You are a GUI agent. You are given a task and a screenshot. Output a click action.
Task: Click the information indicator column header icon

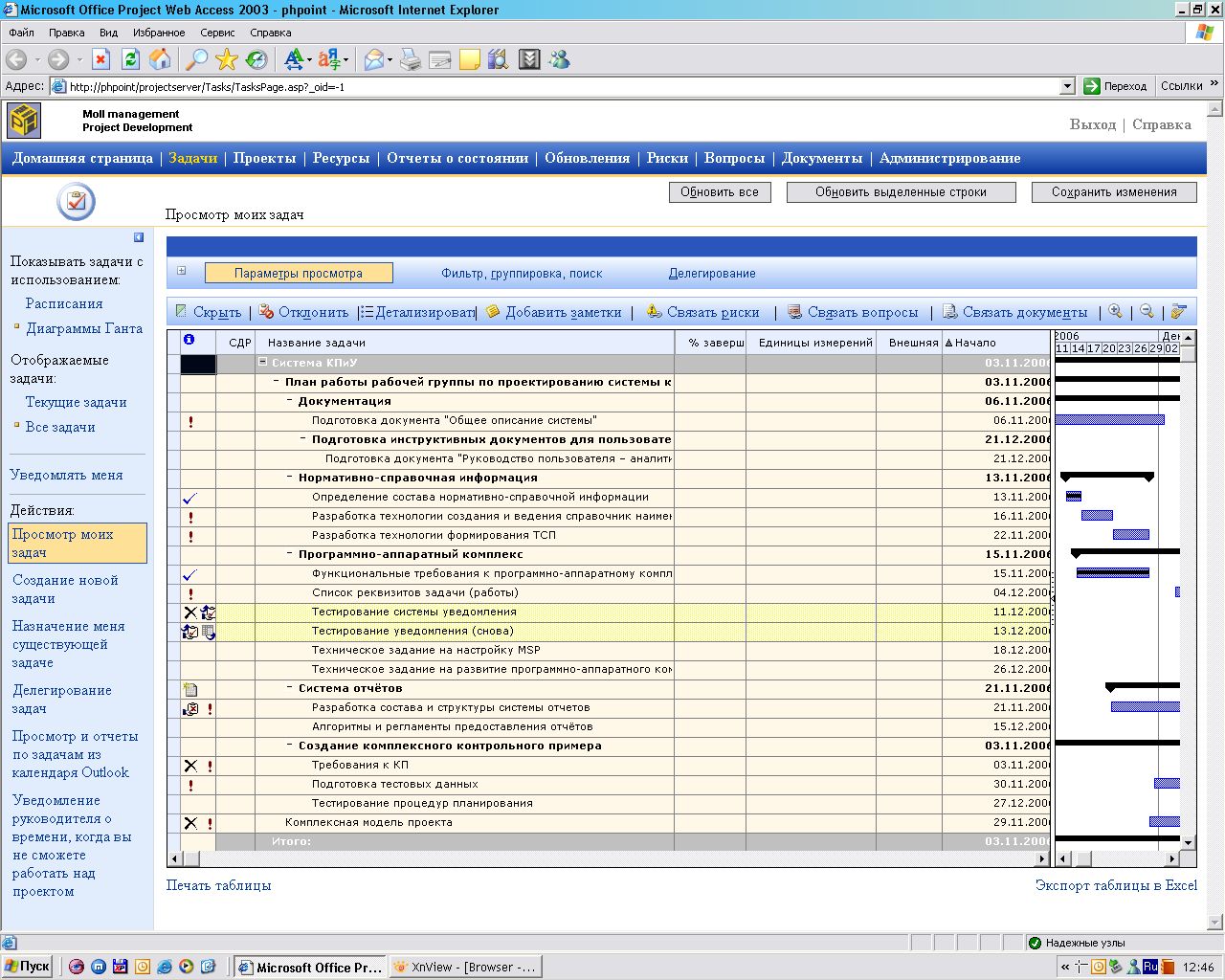tap(189, 341)
